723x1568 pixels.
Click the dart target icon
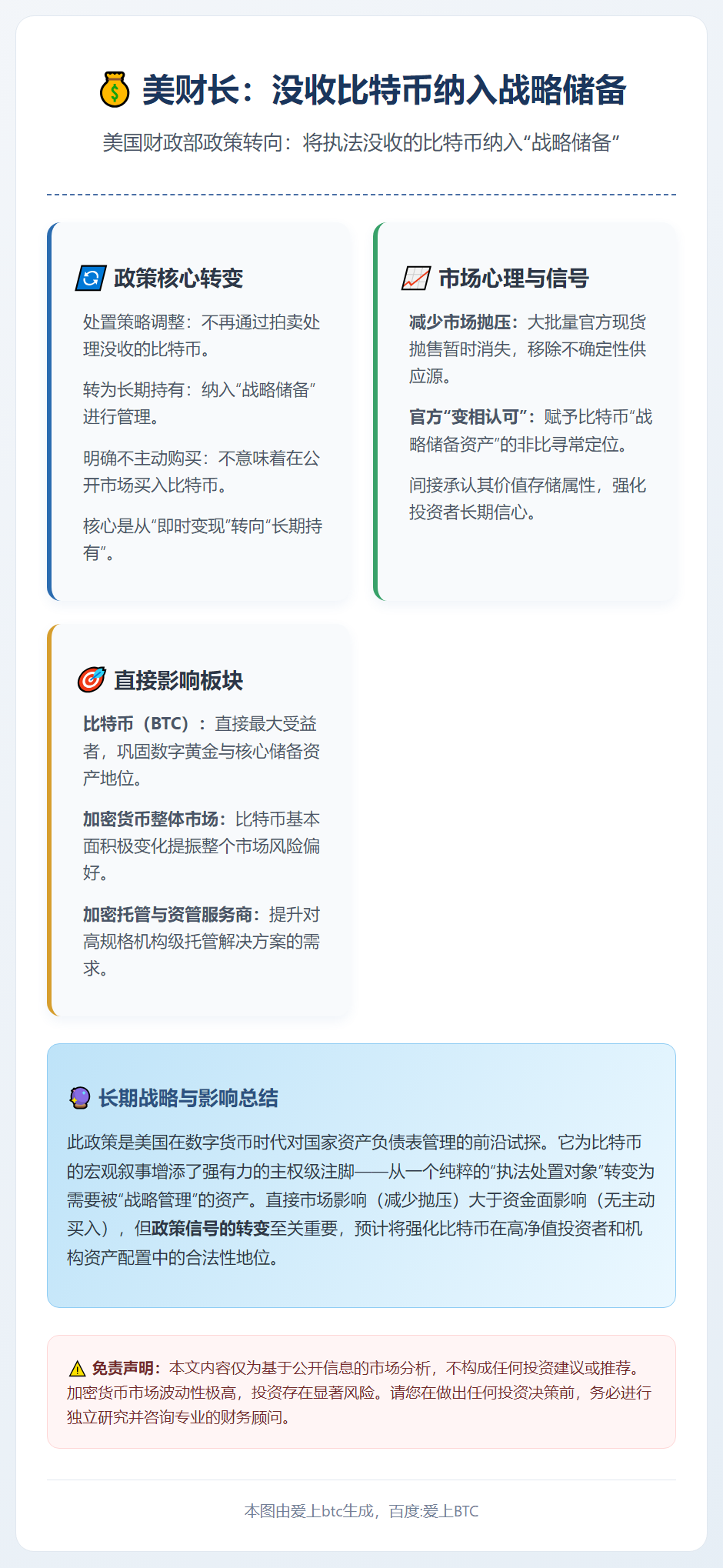pos(92,680)
